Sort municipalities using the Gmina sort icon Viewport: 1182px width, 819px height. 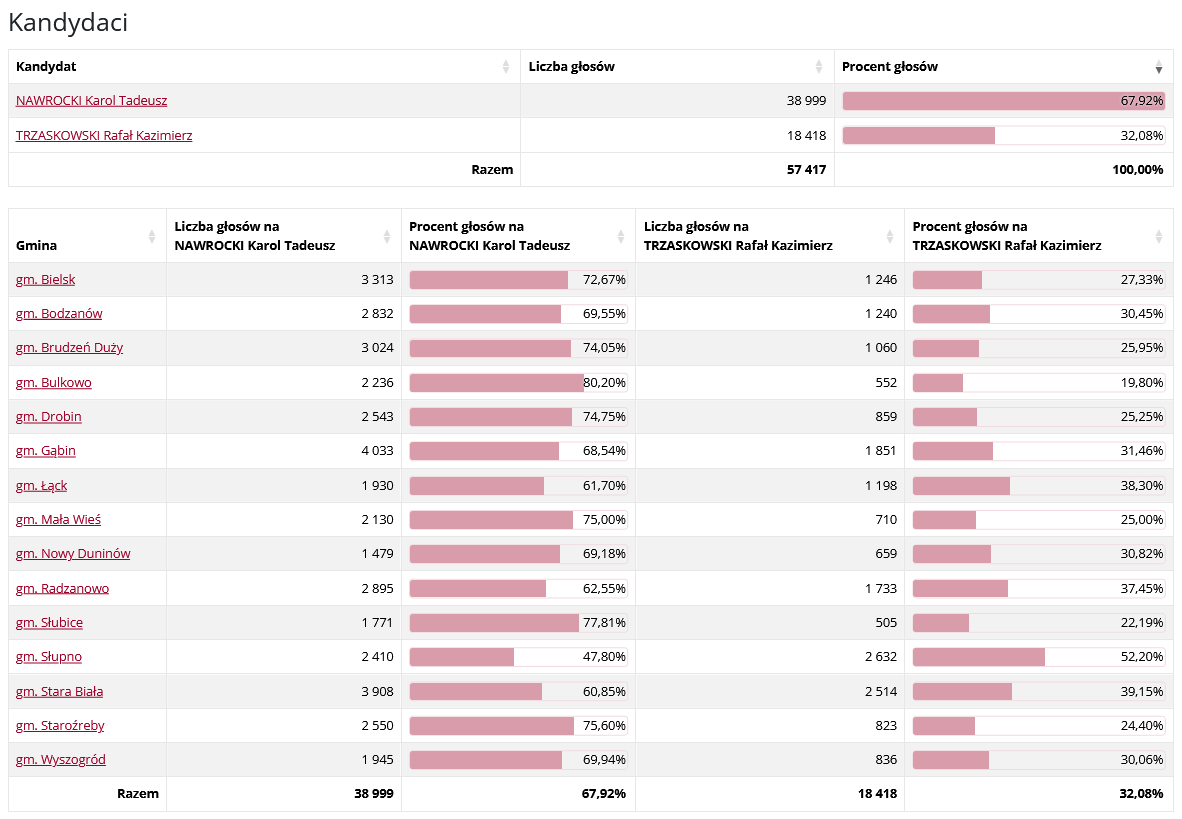(152, 237)
